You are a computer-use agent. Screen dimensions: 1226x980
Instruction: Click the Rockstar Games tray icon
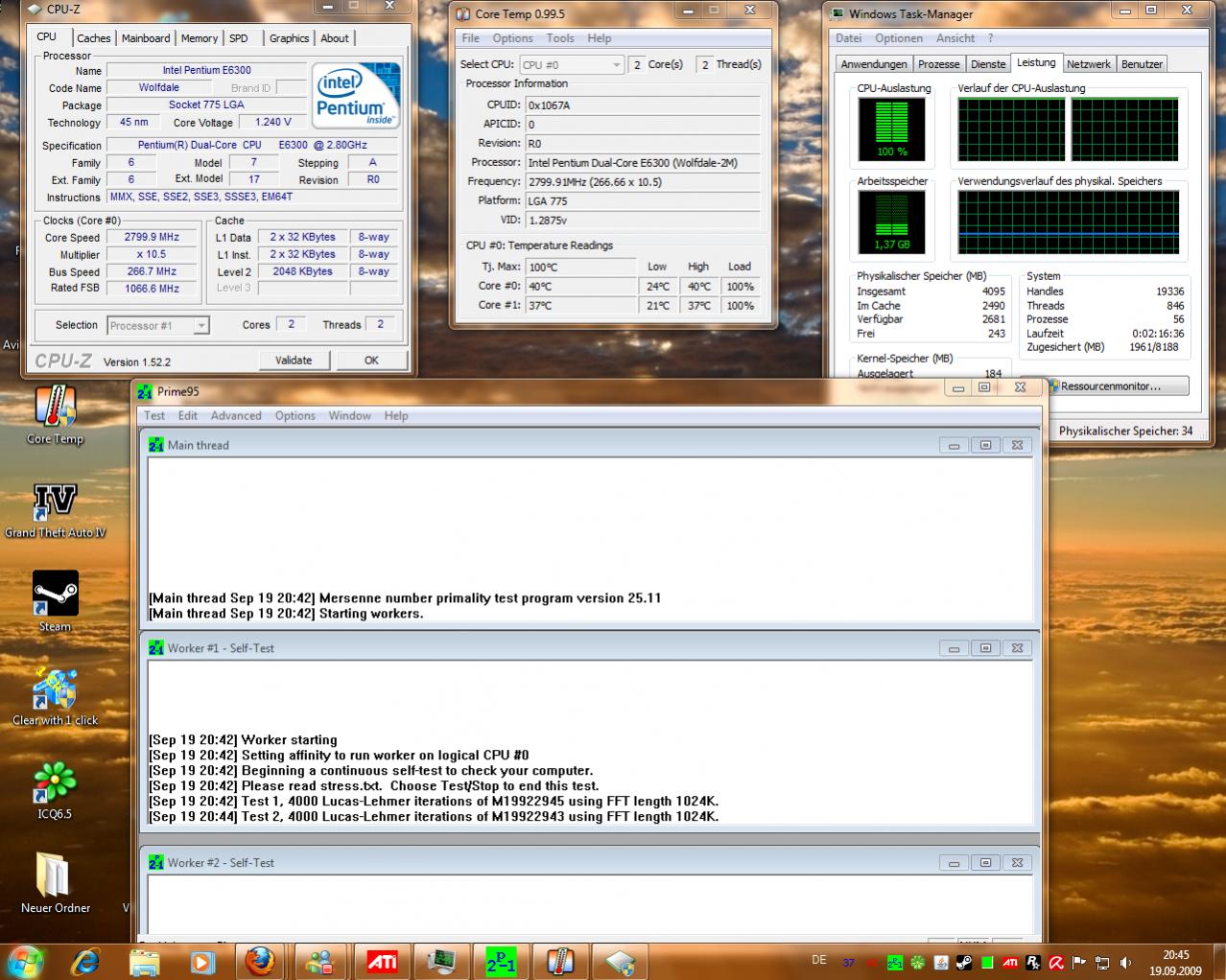point(1033,963)
